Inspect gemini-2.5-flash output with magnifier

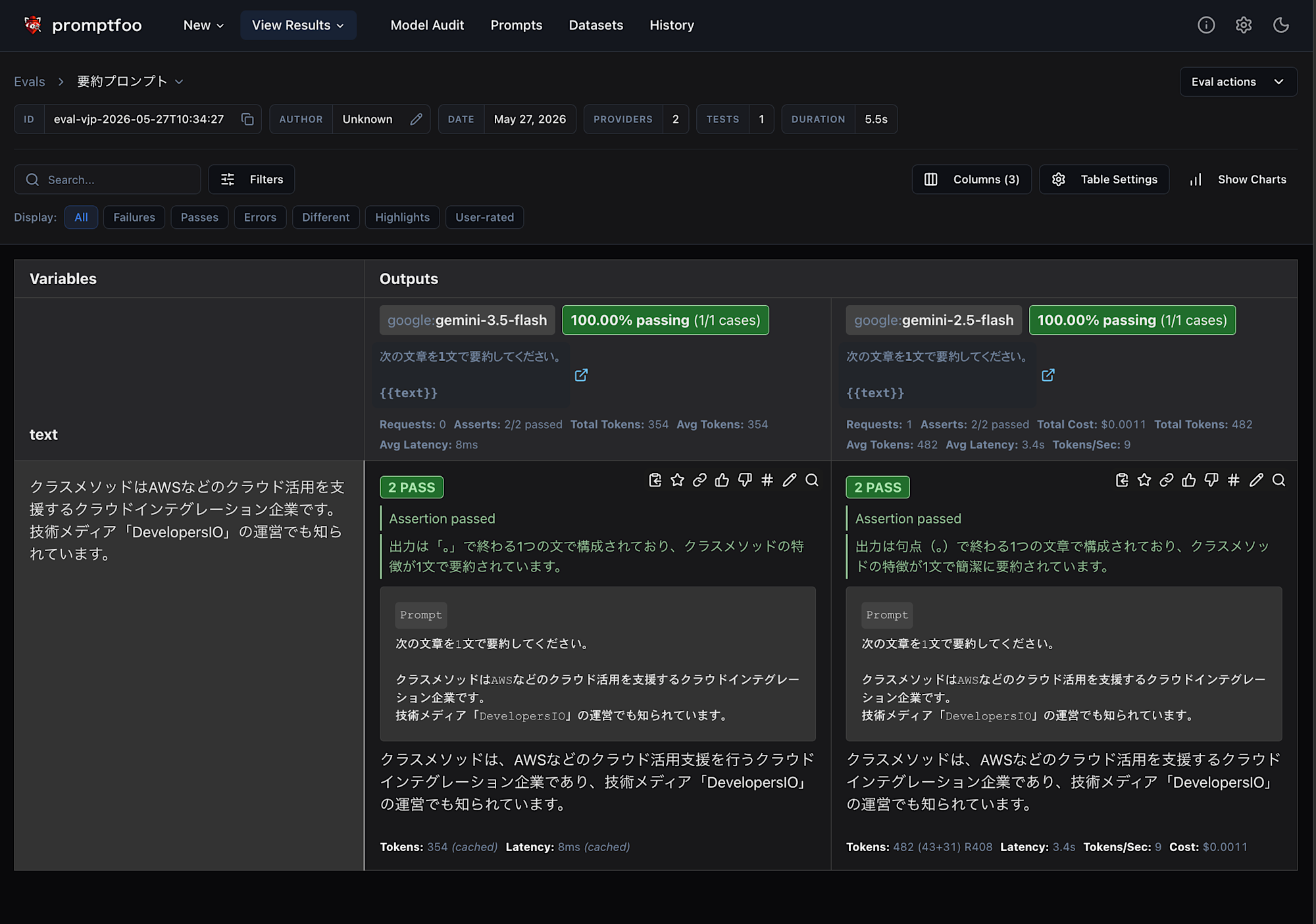click(1278, 480)
